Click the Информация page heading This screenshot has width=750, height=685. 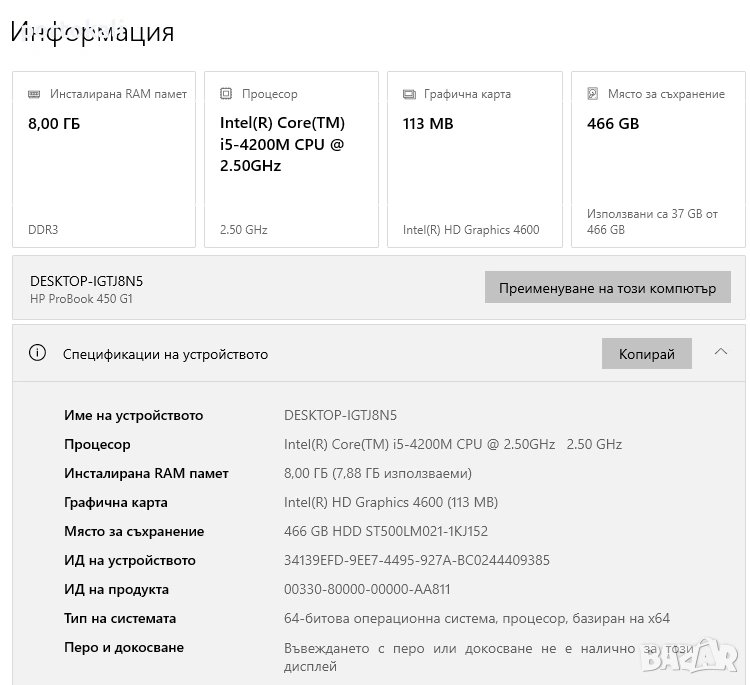click(92, 32)
